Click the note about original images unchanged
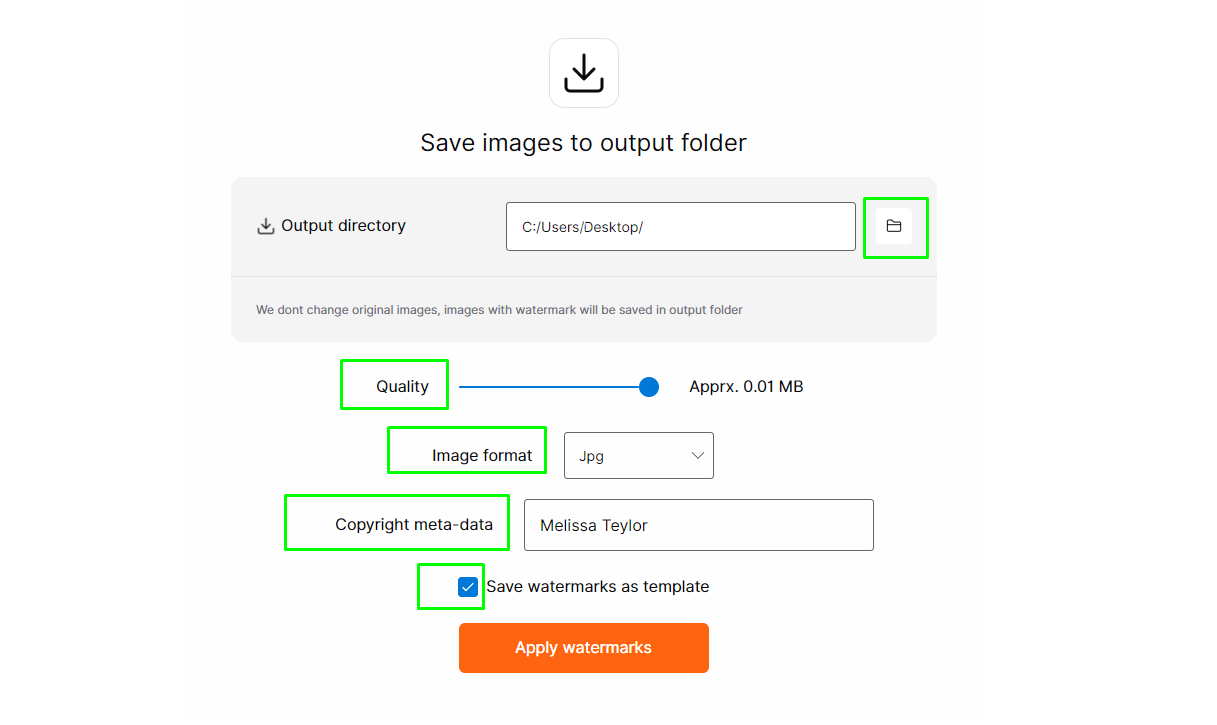The width and height of the screenshot is (1217, 725). click(499, 310)
